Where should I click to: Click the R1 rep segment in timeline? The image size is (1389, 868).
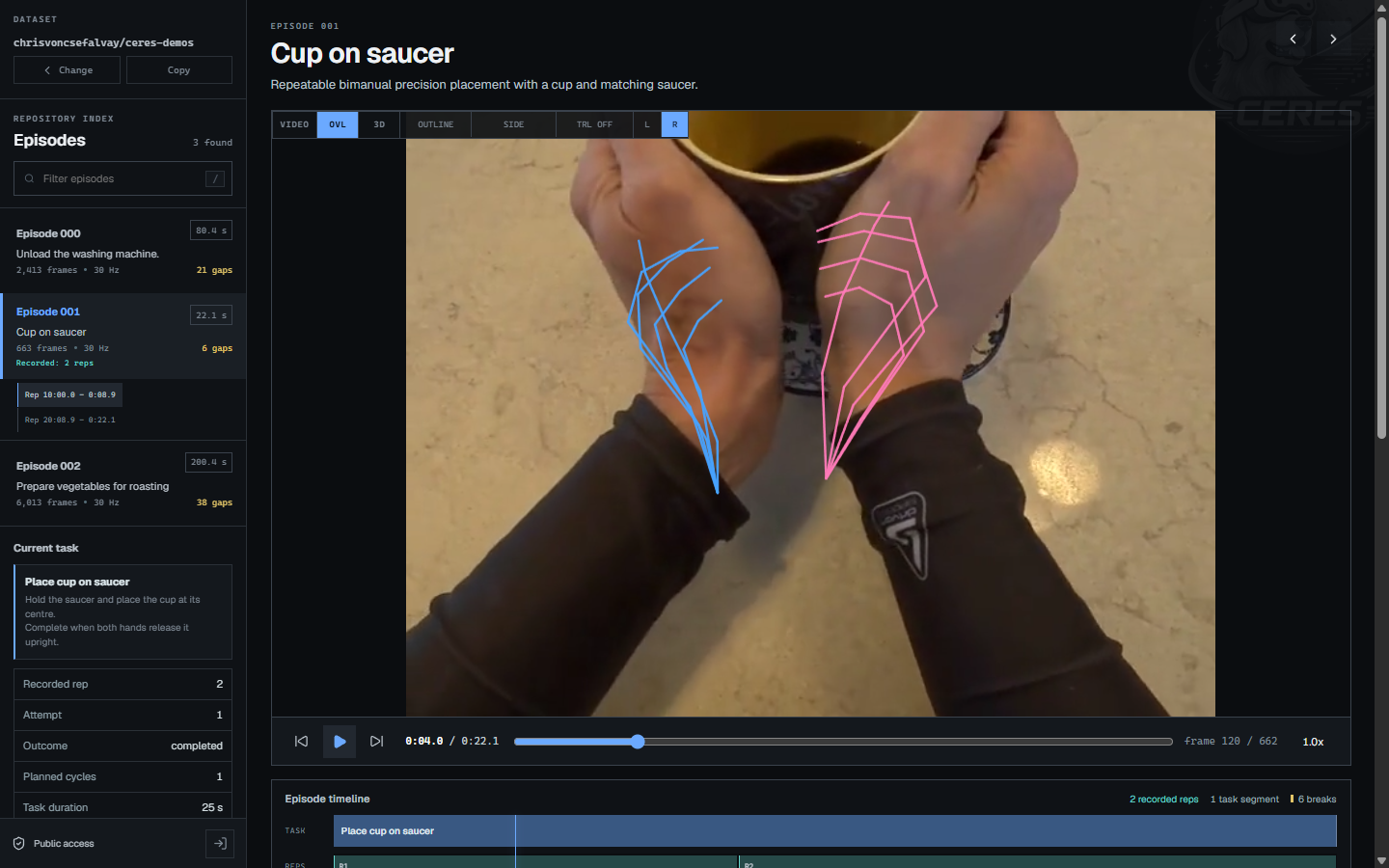coord(535,861)
